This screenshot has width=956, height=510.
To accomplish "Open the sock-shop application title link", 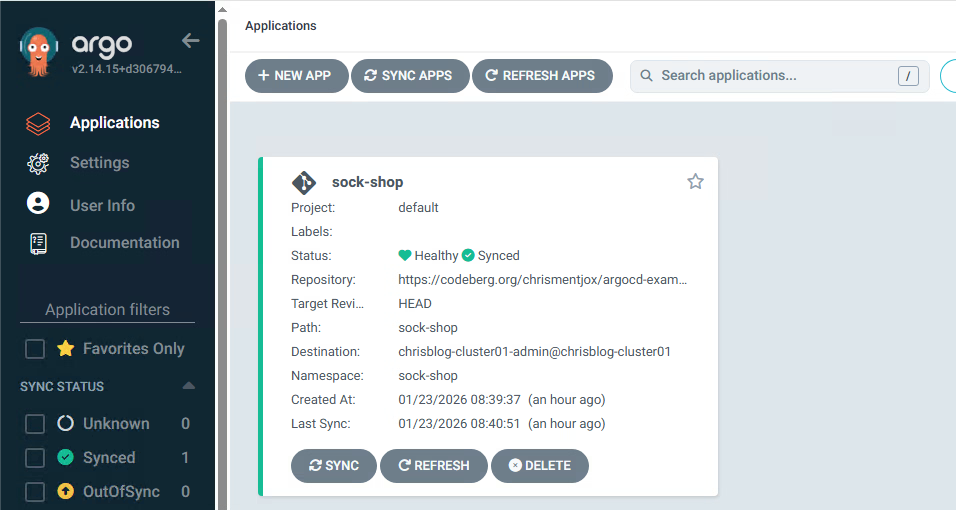I will coord(367,182).
